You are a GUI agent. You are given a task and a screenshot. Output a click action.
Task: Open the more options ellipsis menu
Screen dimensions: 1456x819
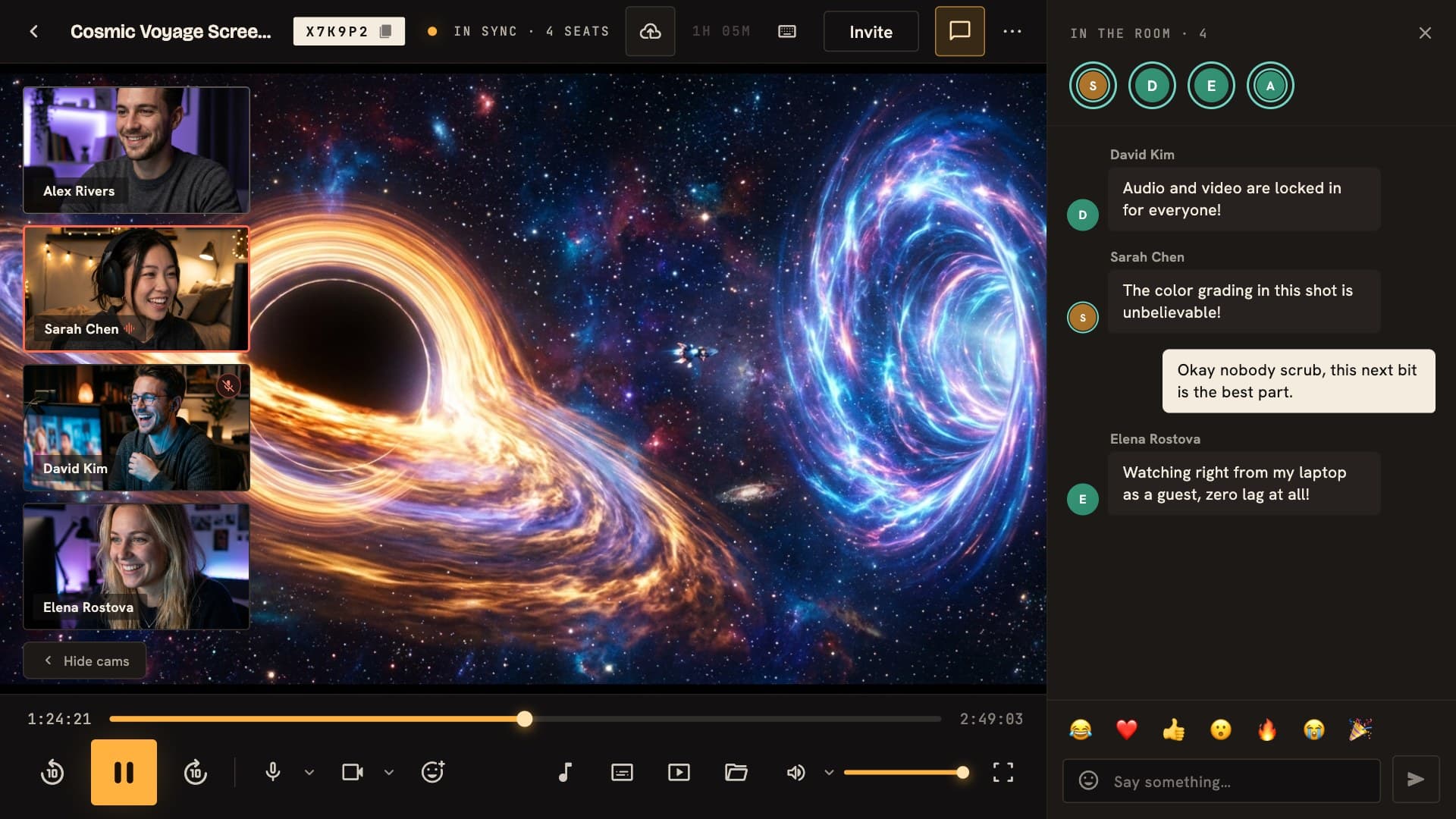[x=1012, y=31]
